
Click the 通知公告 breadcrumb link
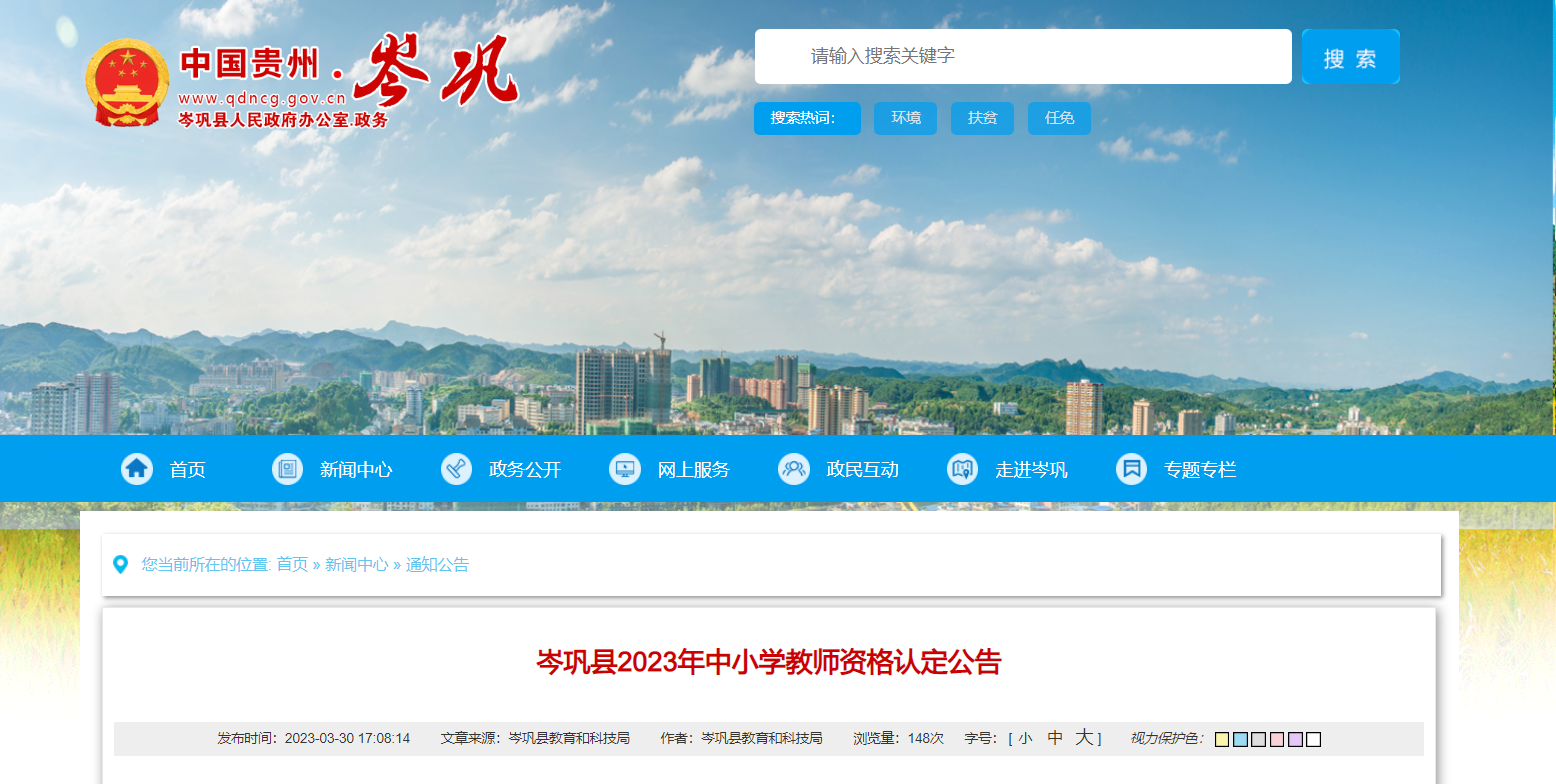tap(437, 565)
